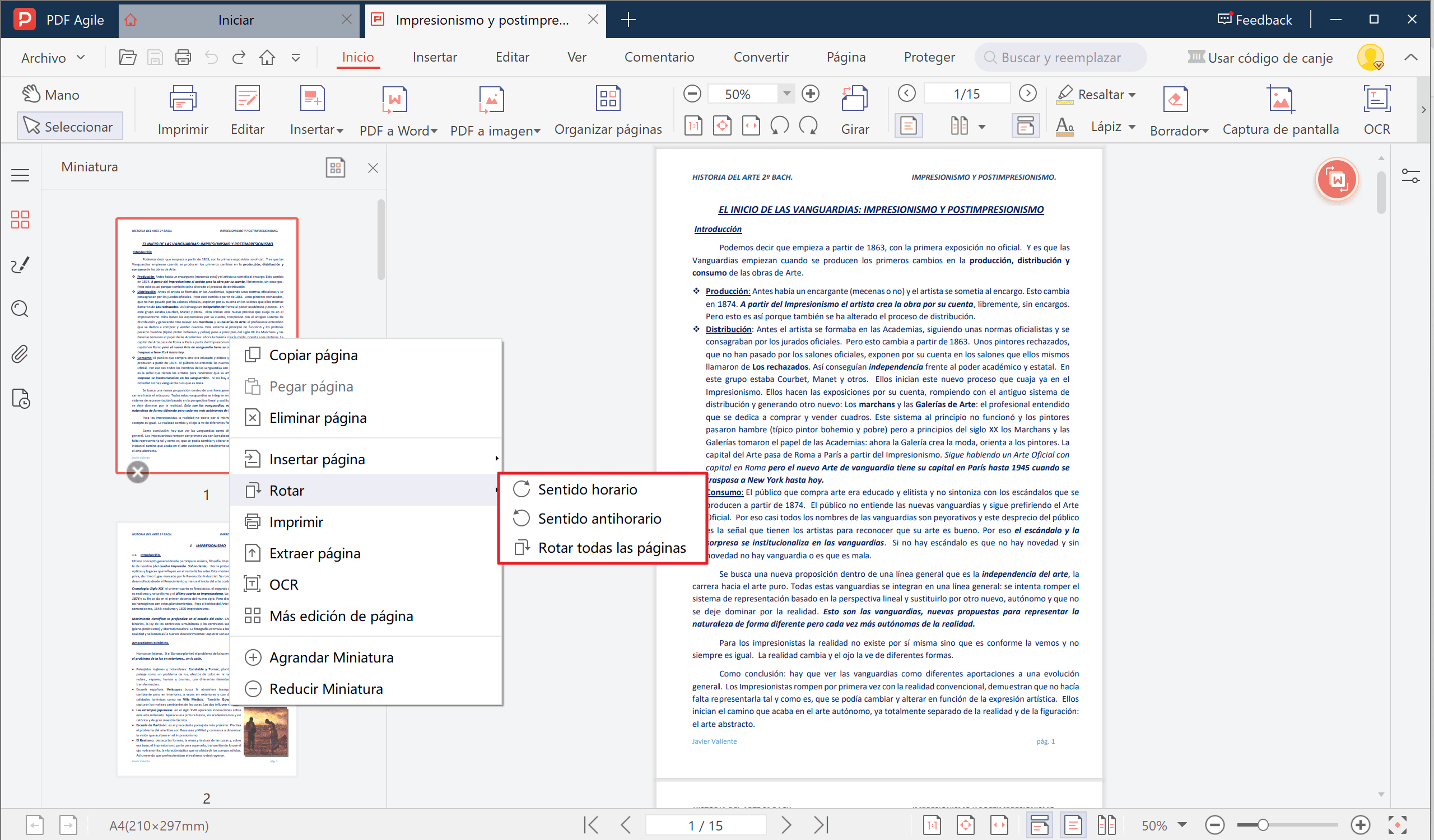
Task: Expand the 50% zoom dropdown in ribbon
Action: click(786, 94)
